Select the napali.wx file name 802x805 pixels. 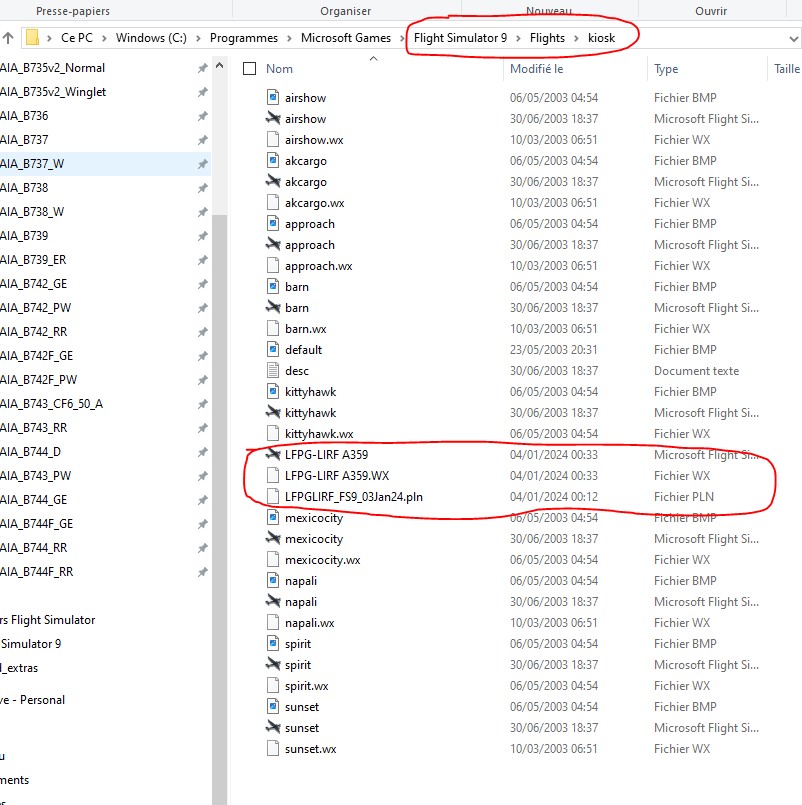(310, 623)
